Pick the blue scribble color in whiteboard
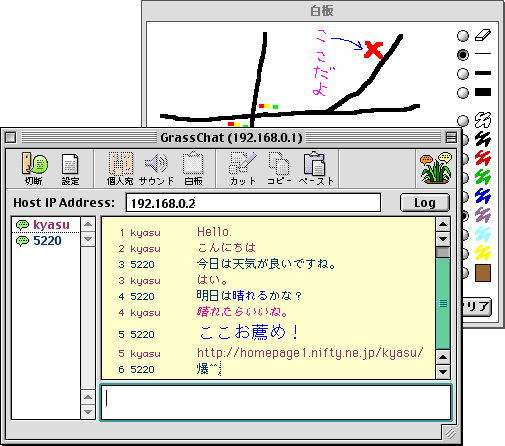Image resolution: width=505 pixels, height=446 pixels. coord(483,196)
